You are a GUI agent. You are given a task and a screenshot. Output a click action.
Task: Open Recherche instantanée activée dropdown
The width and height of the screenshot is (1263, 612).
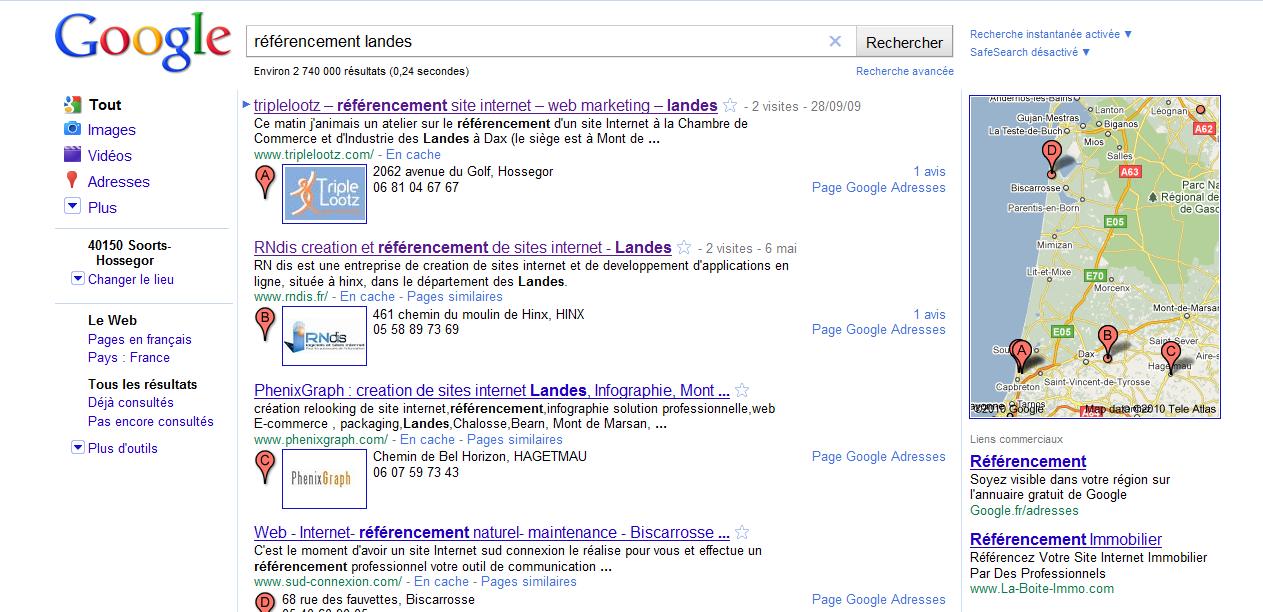pos(1051,34)
